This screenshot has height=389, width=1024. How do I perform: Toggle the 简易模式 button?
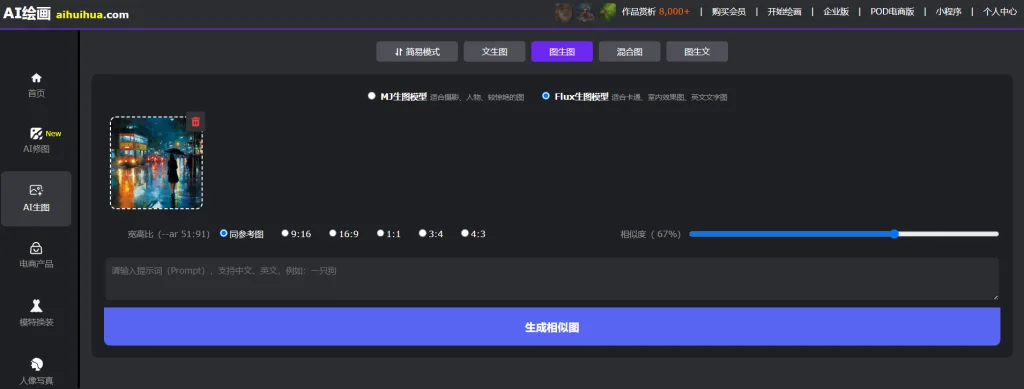pyautogui.click(x=417, y=52)
